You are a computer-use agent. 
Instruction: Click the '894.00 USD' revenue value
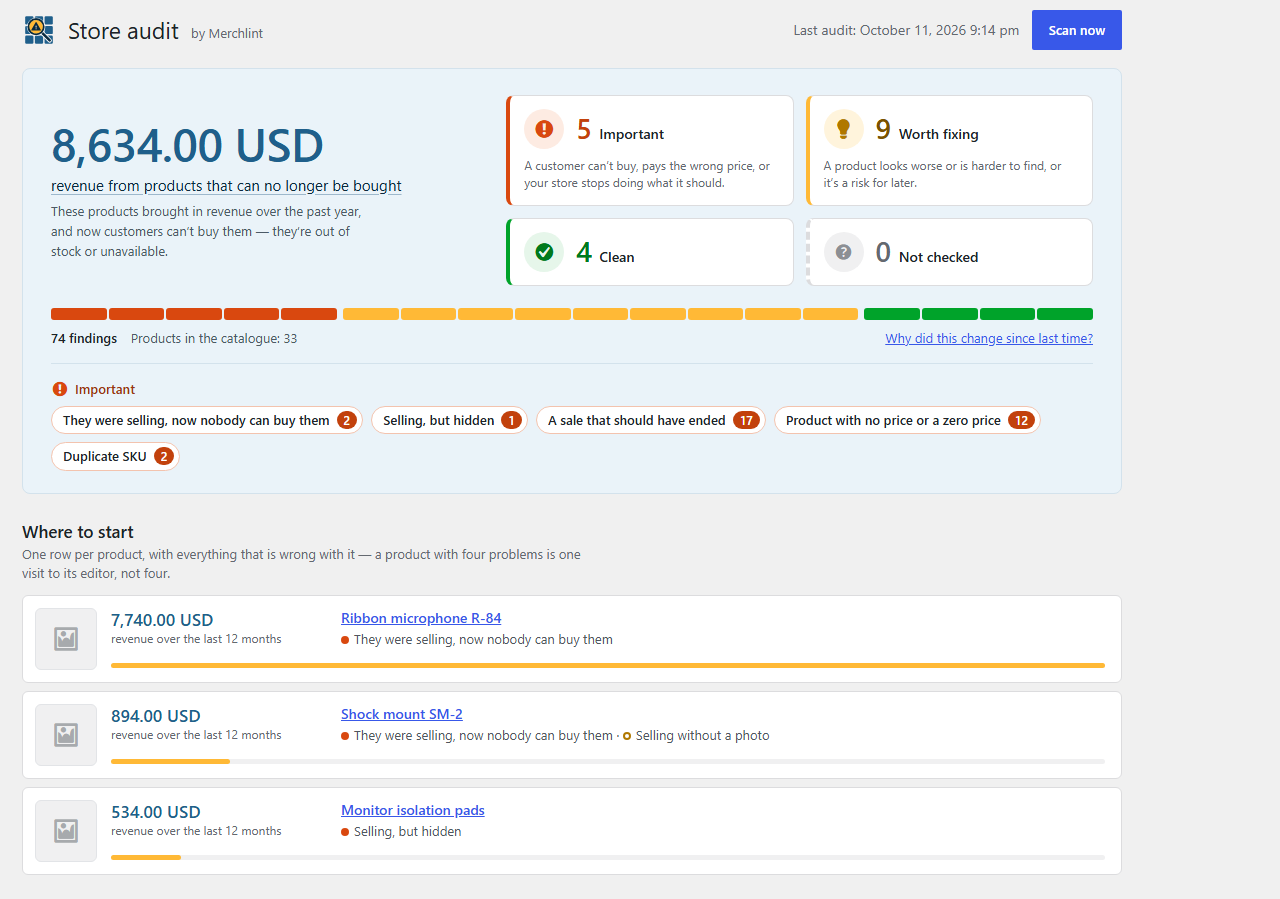click(156, 716)
